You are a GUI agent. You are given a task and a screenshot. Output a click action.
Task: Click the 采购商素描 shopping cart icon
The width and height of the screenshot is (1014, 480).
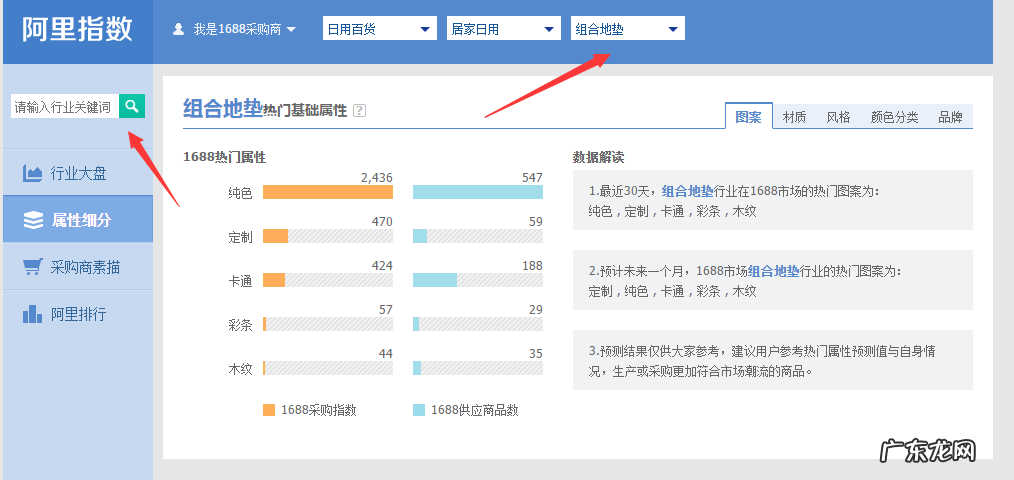(x=32, y=267)
